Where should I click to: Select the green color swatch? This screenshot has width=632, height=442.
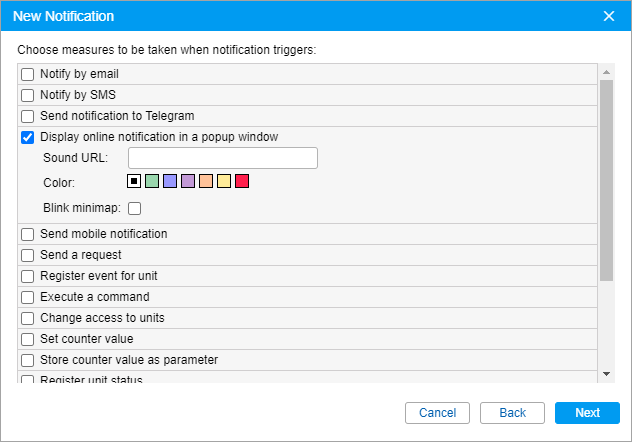[152, 181]
